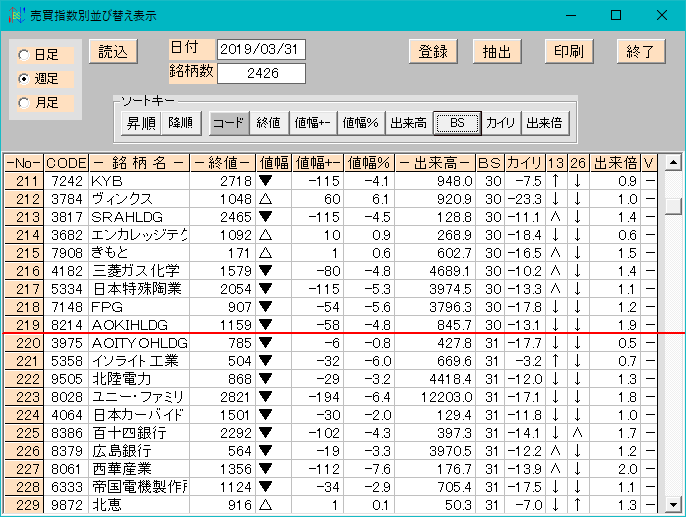Click the 西華産業 stock name
The height and width of the screenshot is (517, 686).
point(122,469)
